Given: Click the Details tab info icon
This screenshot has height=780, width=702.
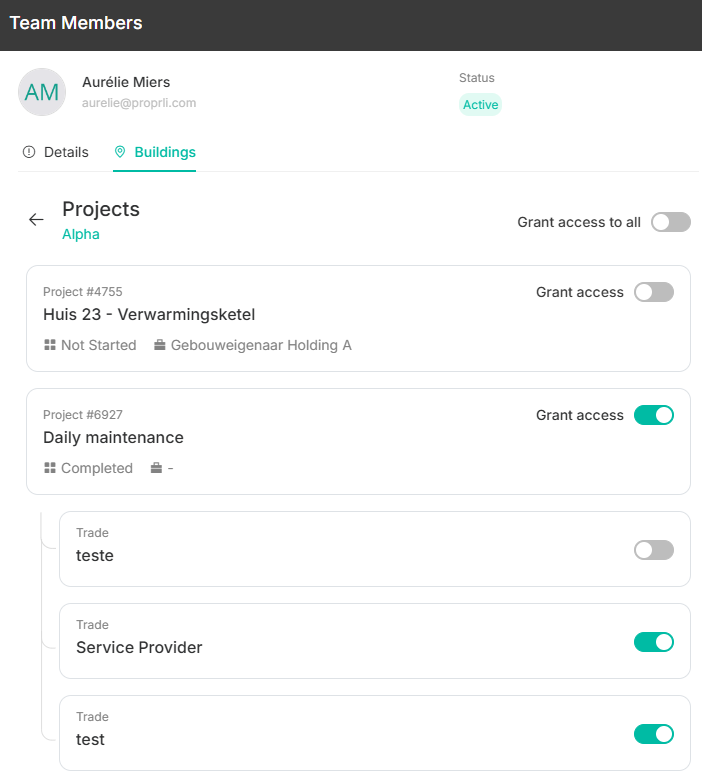Looking at the screenshot, I should click(29, 152).
